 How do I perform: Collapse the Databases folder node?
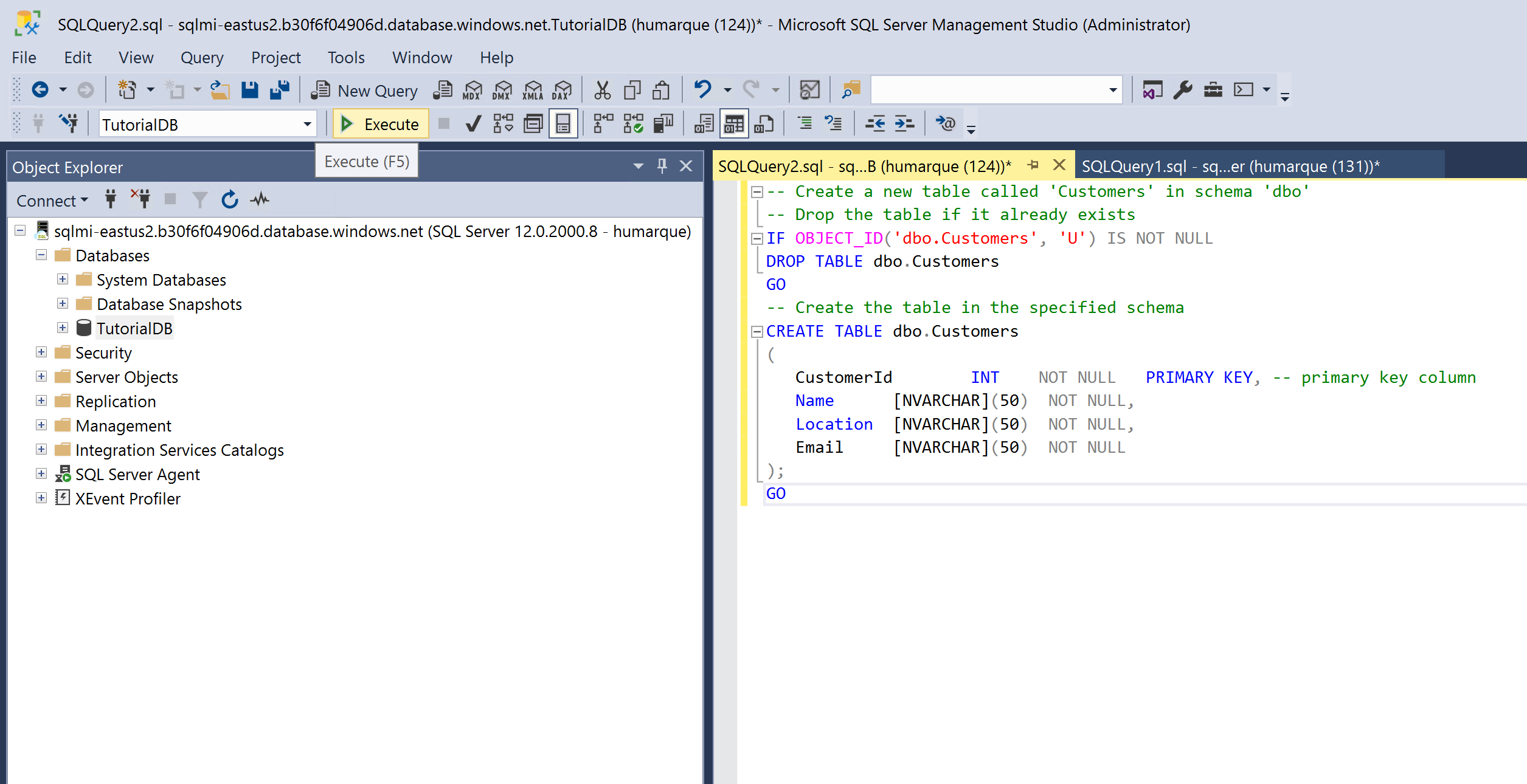pos(41,255)
